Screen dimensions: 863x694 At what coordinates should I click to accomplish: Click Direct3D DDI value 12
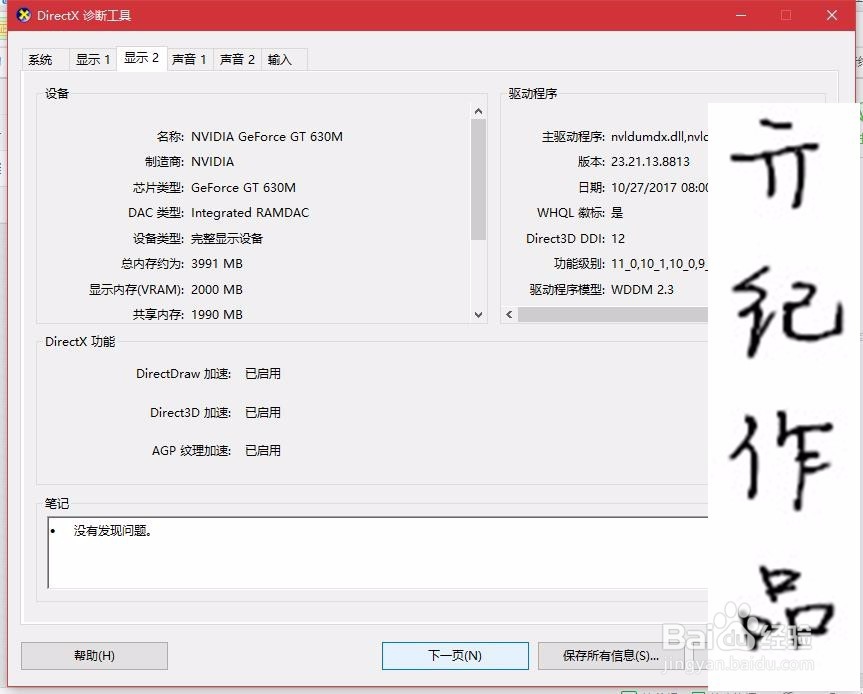[618, 238]
